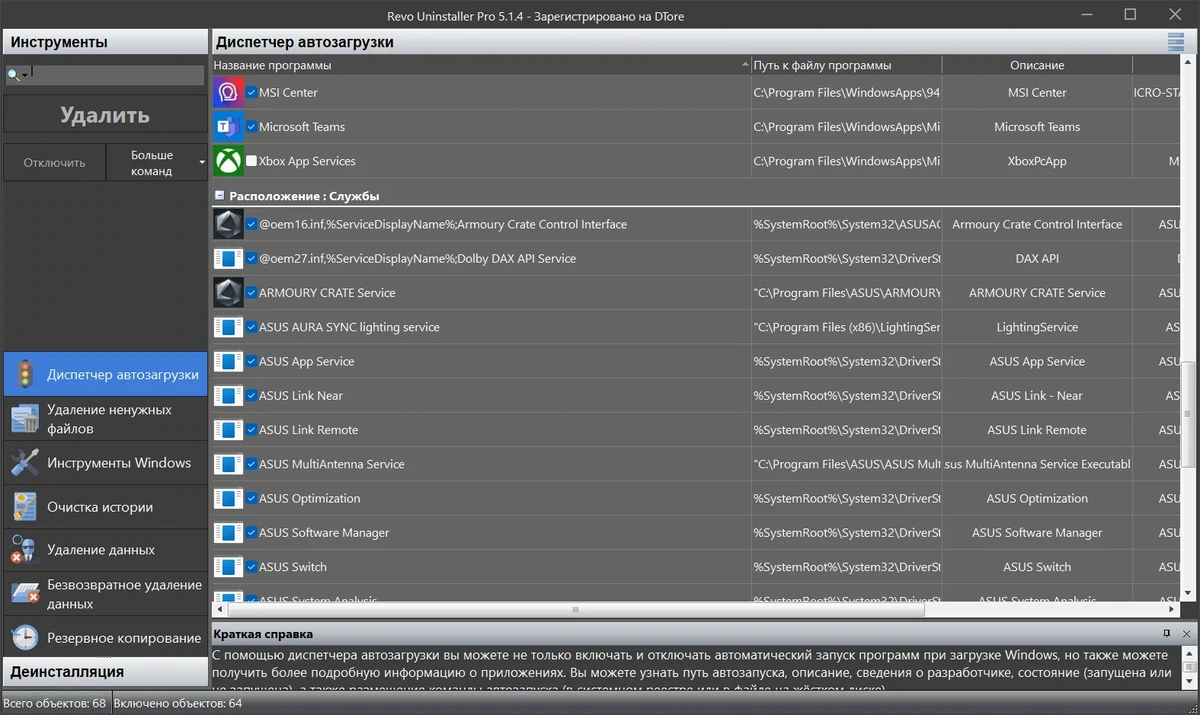Click the Xbox App Services icon
The height and width of the screenshot is (715, 1200).
click(228, 161)
